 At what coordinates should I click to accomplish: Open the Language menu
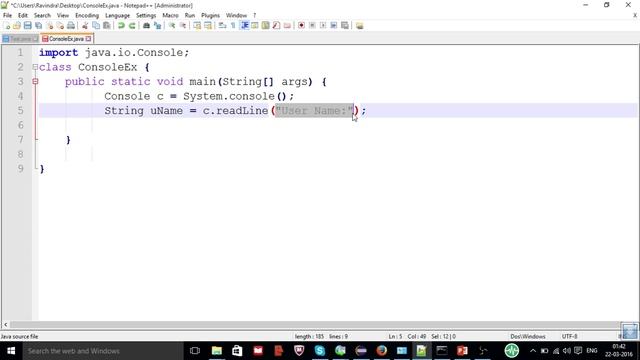click(x=117, y=16)
